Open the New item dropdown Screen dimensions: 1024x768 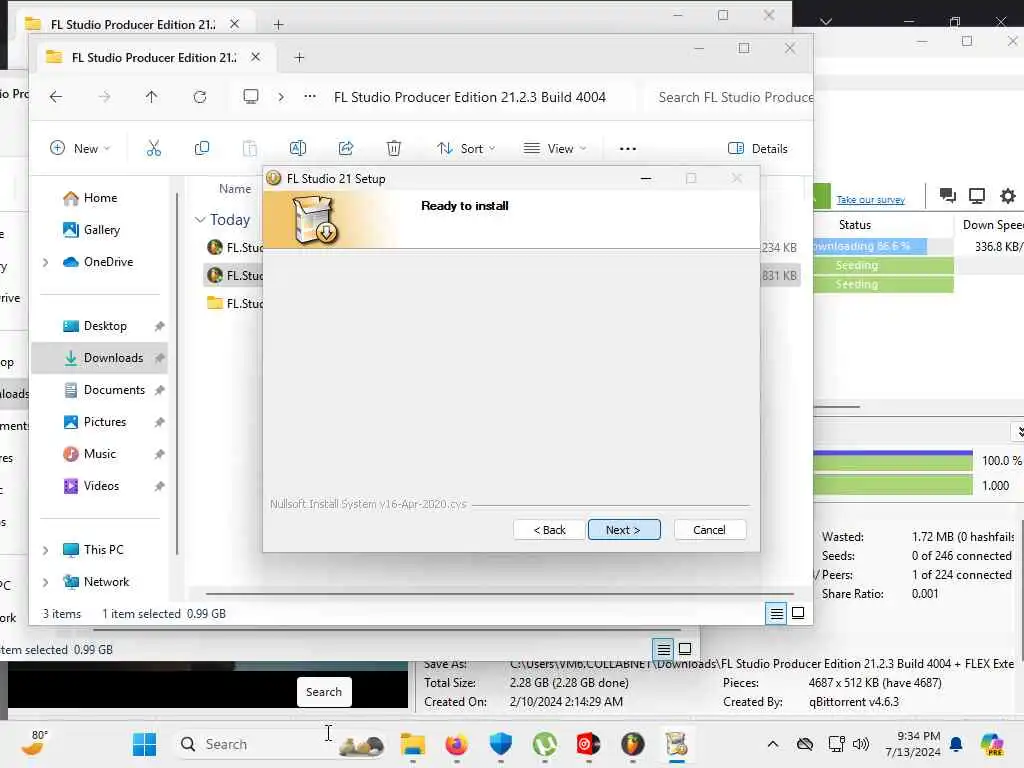click(x=80, y=148)
